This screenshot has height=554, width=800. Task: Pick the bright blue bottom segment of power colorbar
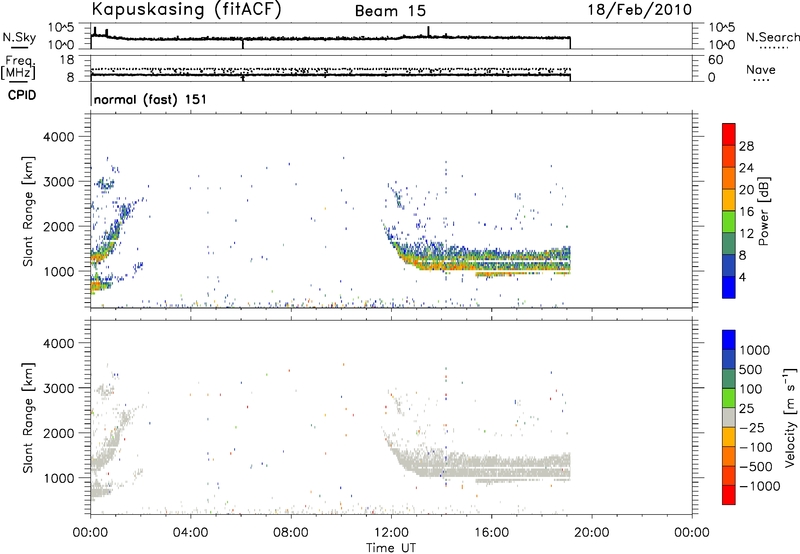tap(729, 287)
